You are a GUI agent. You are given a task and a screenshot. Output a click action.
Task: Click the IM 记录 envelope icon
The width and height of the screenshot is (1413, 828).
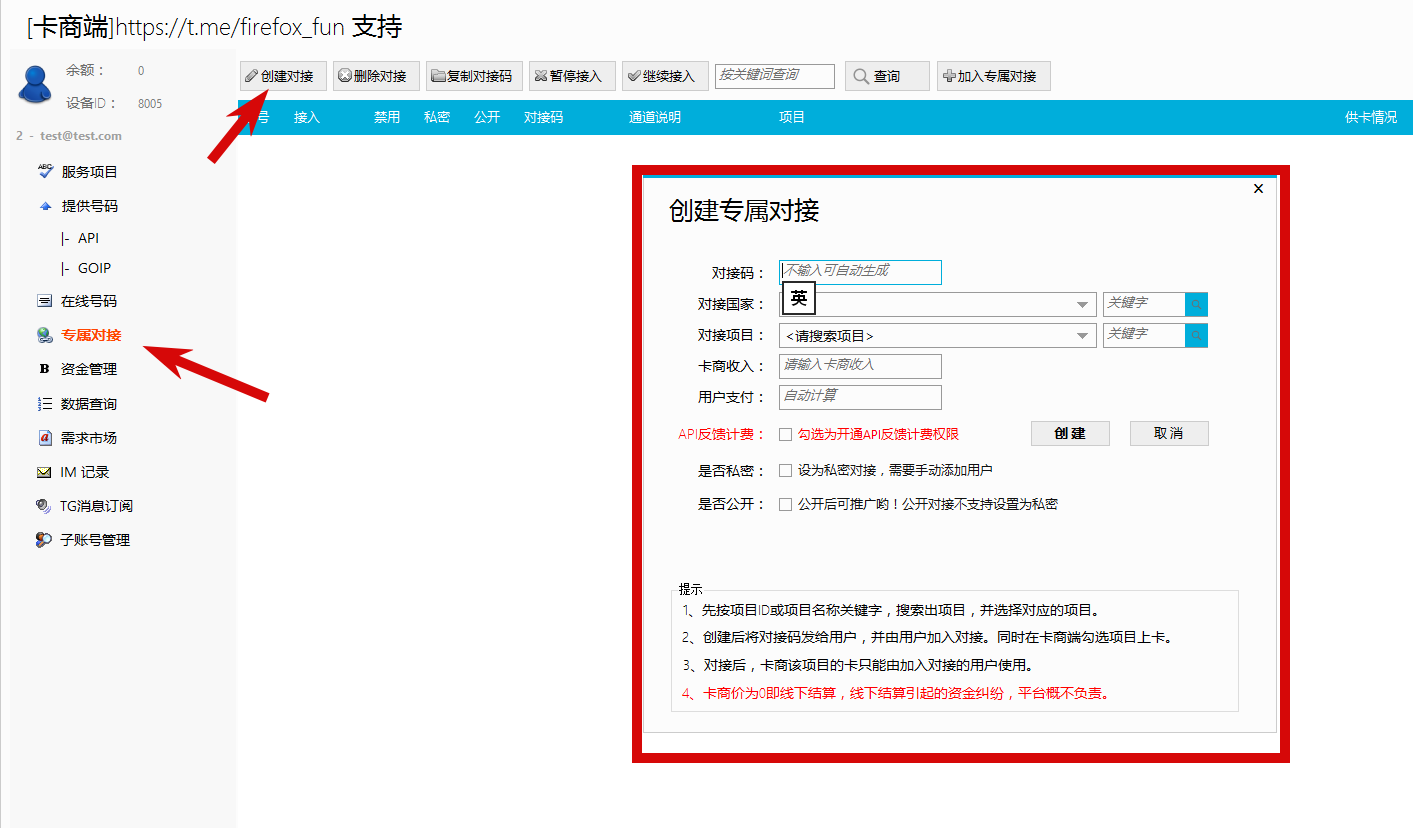[x=45, y=472]
